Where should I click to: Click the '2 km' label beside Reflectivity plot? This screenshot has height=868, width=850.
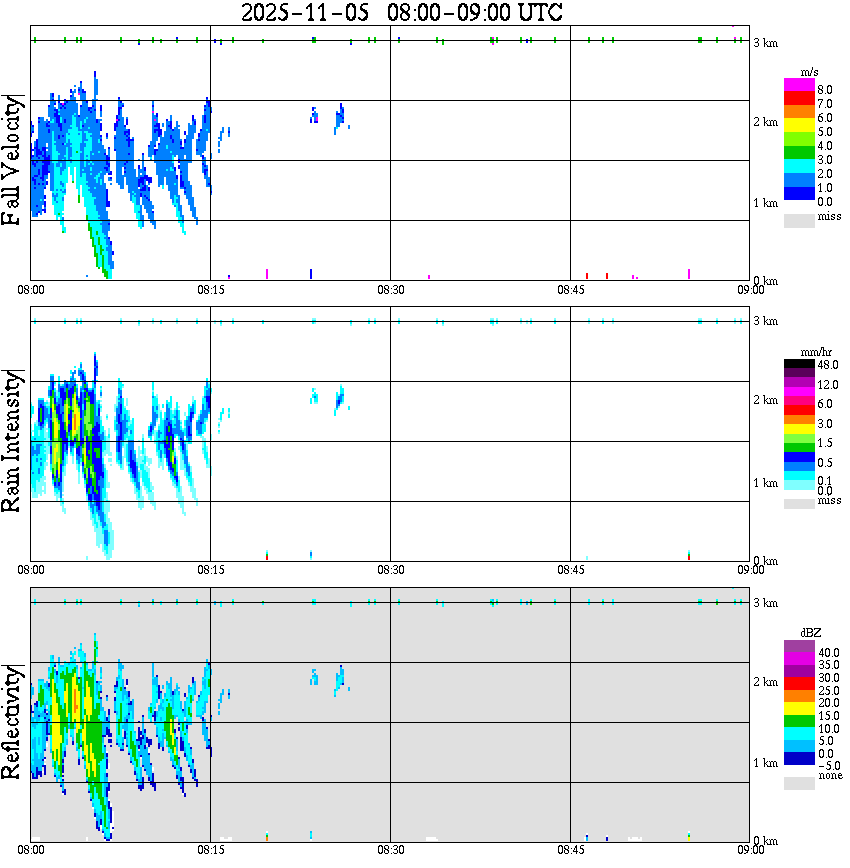click(765, 681)
